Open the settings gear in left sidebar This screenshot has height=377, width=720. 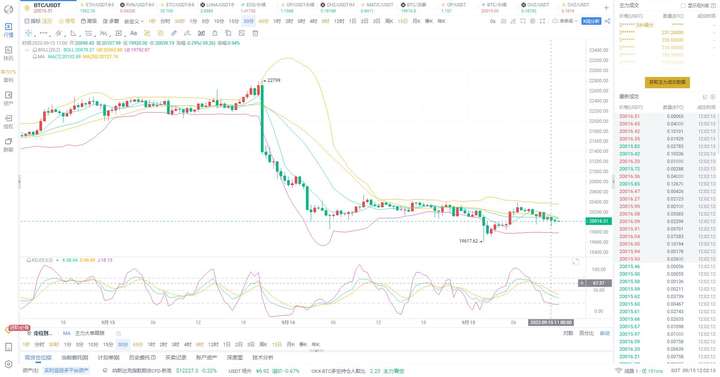click(8, 364)
